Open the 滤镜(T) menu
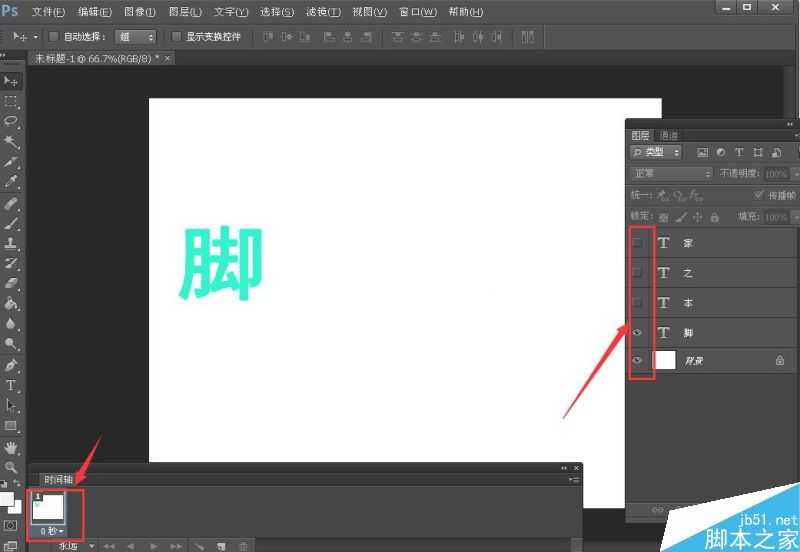Viewport: 800px width, 552px height. (x=322, y=12)
